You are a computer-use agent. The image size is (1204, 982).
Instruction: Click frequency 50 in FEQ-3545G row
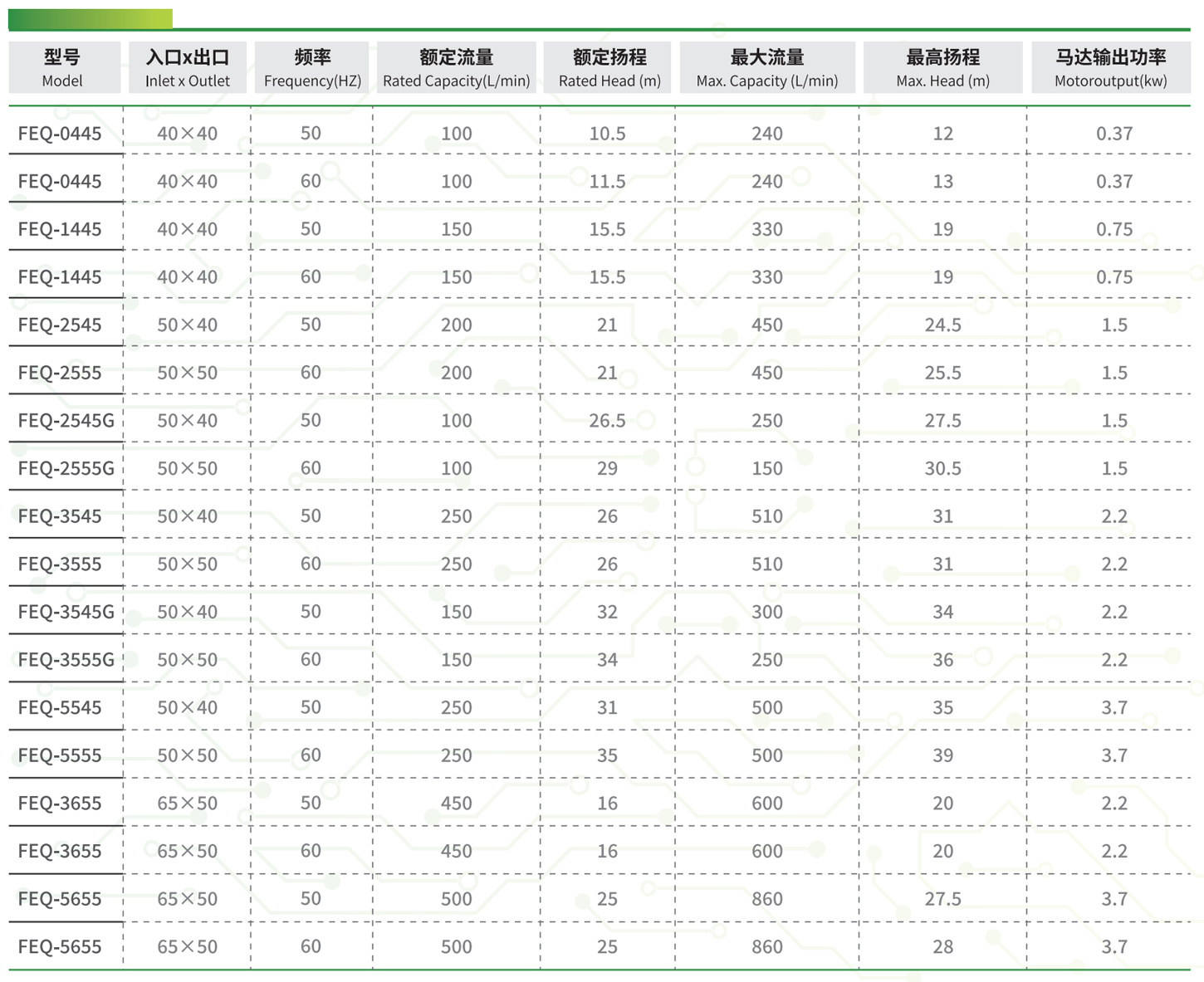coord(311,612)
